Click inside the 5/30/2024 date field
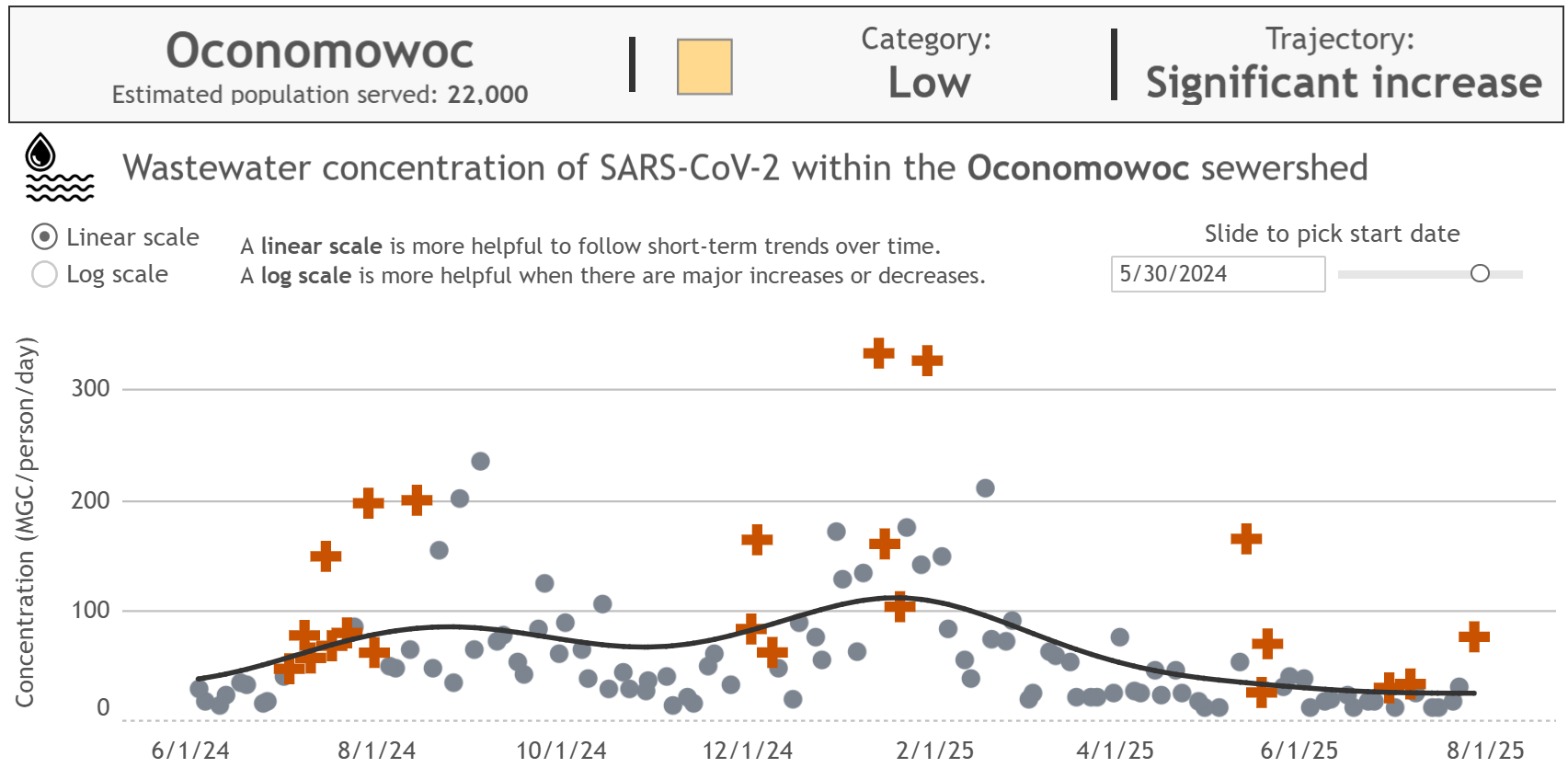1568x768 pixels. [1218, 273]
